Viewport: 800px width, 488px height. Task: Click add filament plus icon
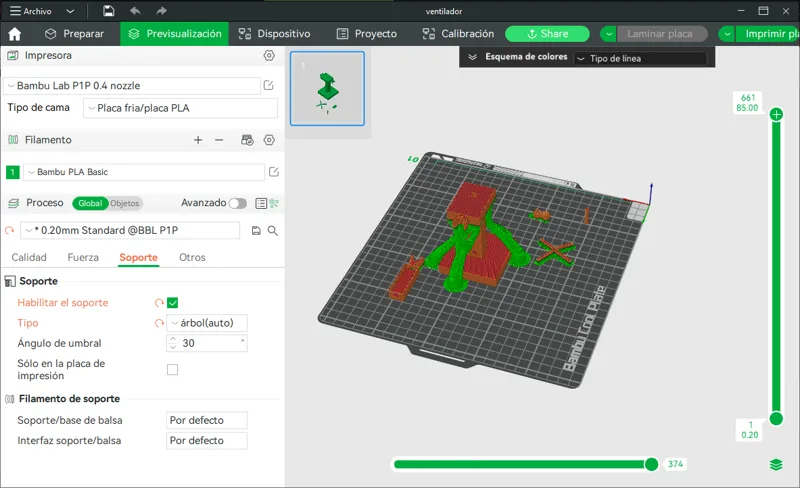tap(198, 140)
